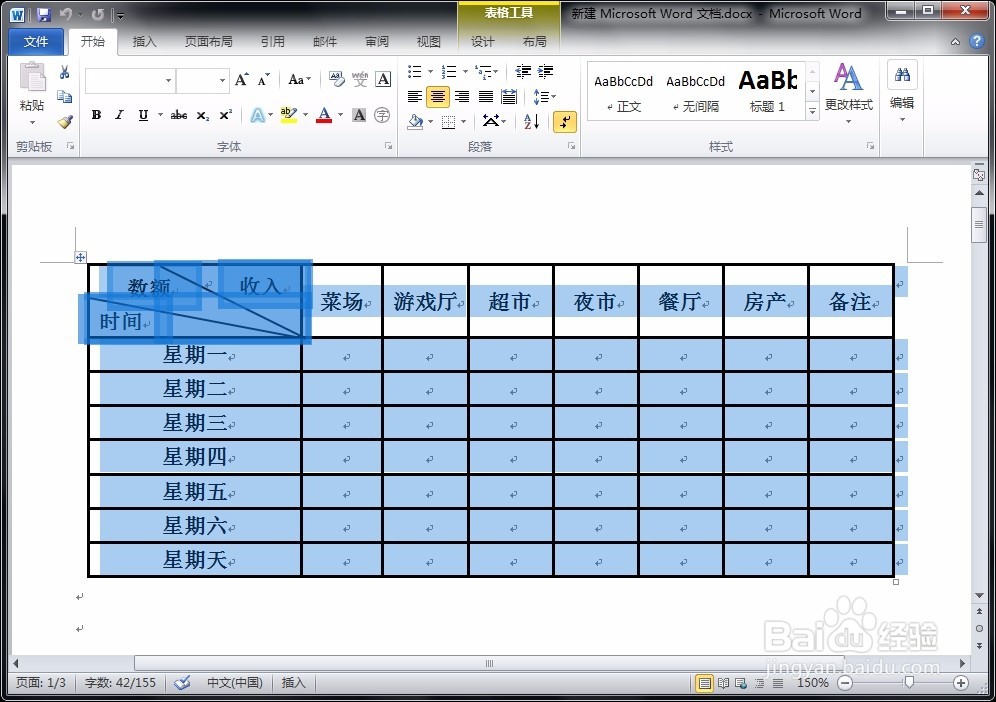Open the File (文件) tab
Viewport: 996px width, 702px height.
36,42
